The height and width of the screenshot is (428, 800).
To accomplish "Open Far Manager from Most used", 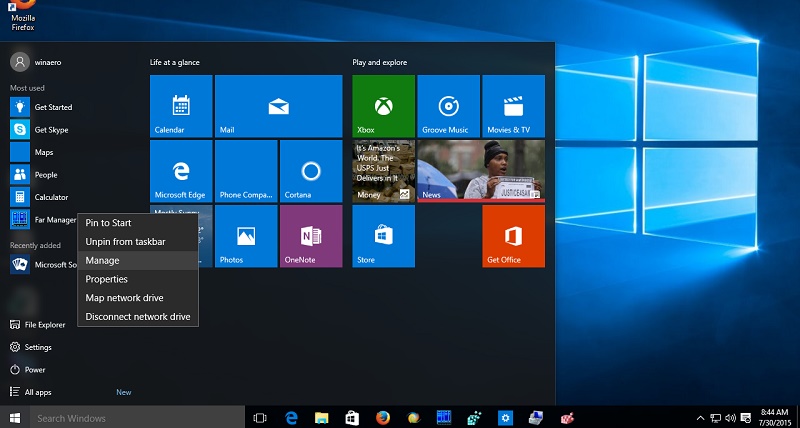I will coord(43,219).
